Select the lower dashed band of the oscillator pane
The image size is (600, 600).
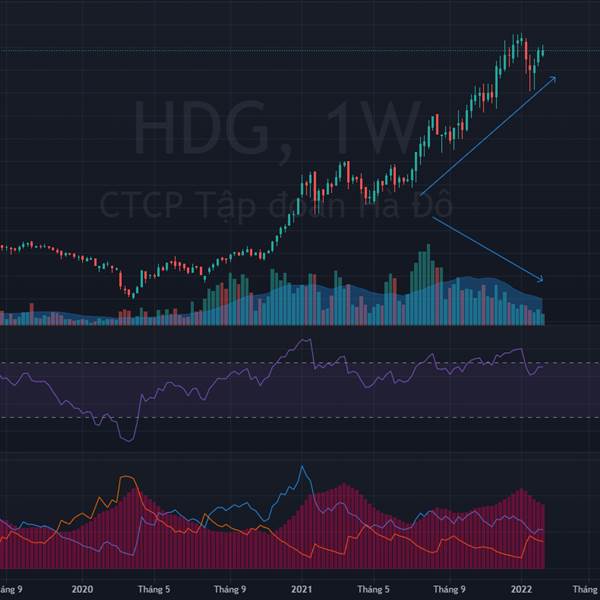(x=300, y=417)
